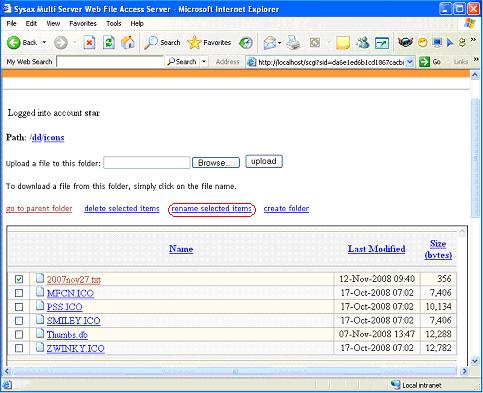Click the My Web Search Search button
The height and width of the screenshot is (393, 483).
point(182,62)
